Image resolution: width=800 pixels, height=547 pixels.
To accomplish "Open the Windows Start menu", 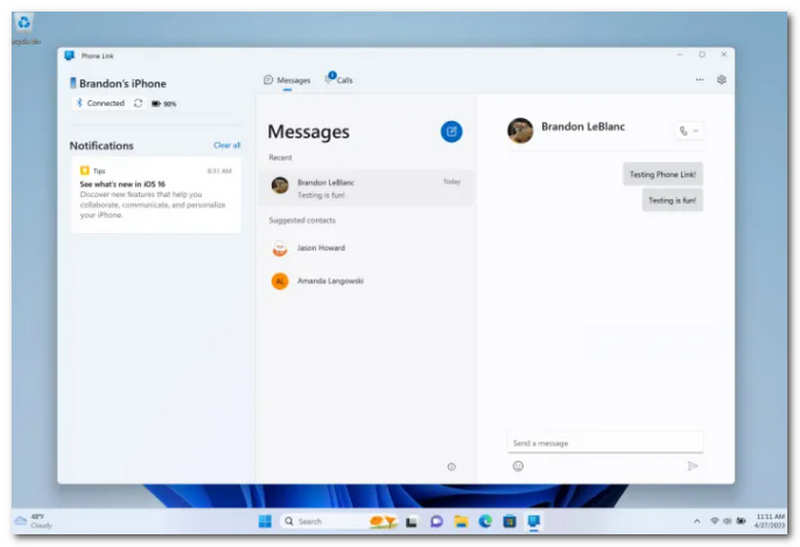I will coord(265,521).
